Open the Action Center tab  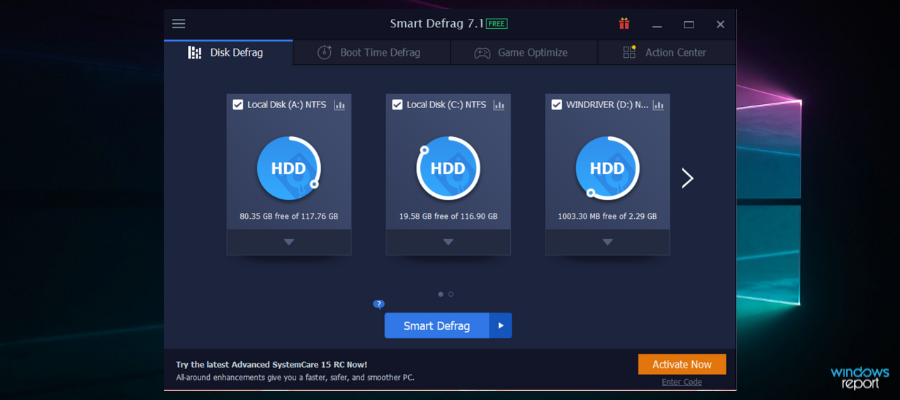tap(666, 53)
